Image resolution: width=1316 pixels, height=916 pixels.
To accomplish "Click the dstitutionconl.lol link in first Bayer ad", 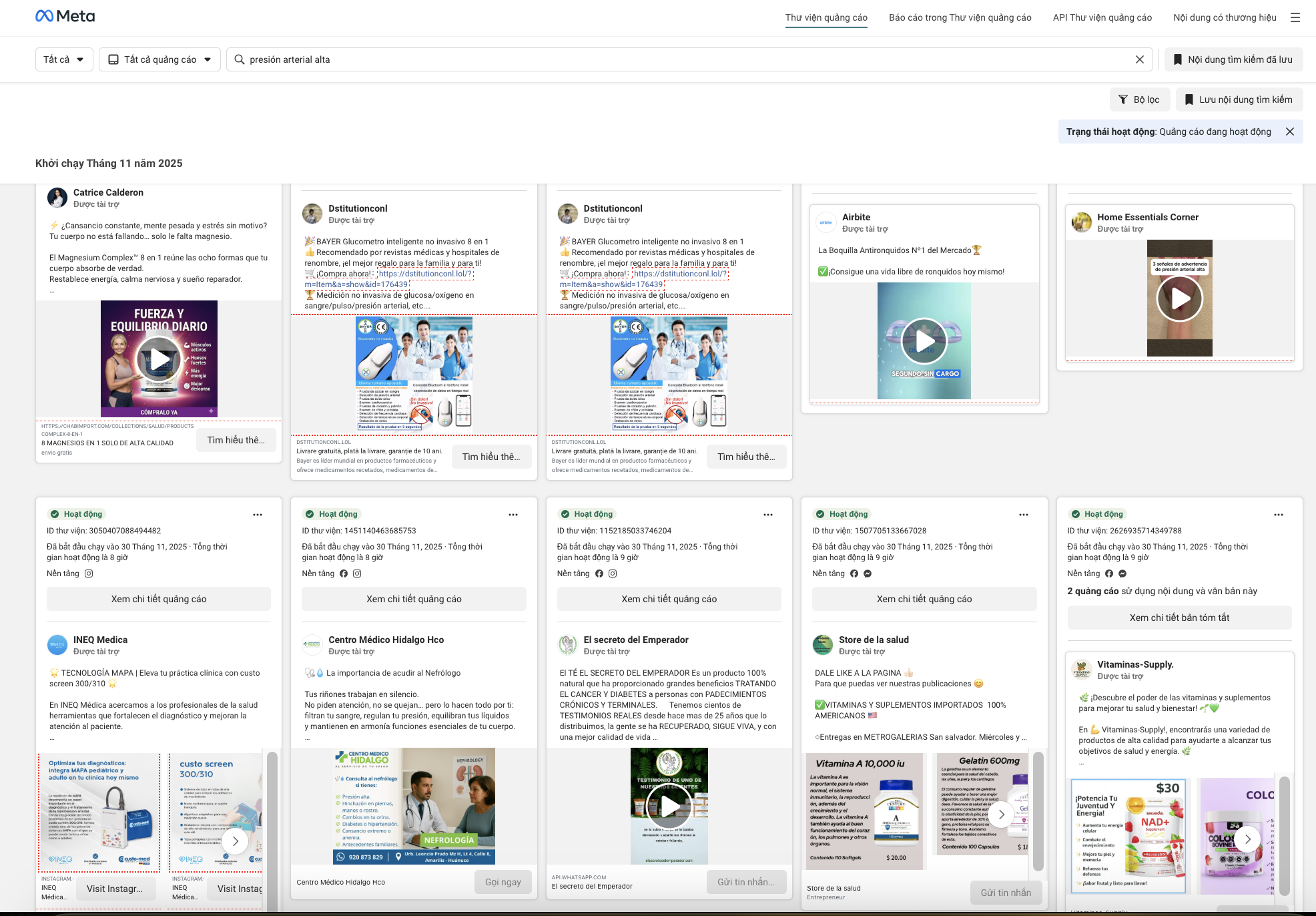I will click(425, 274).
